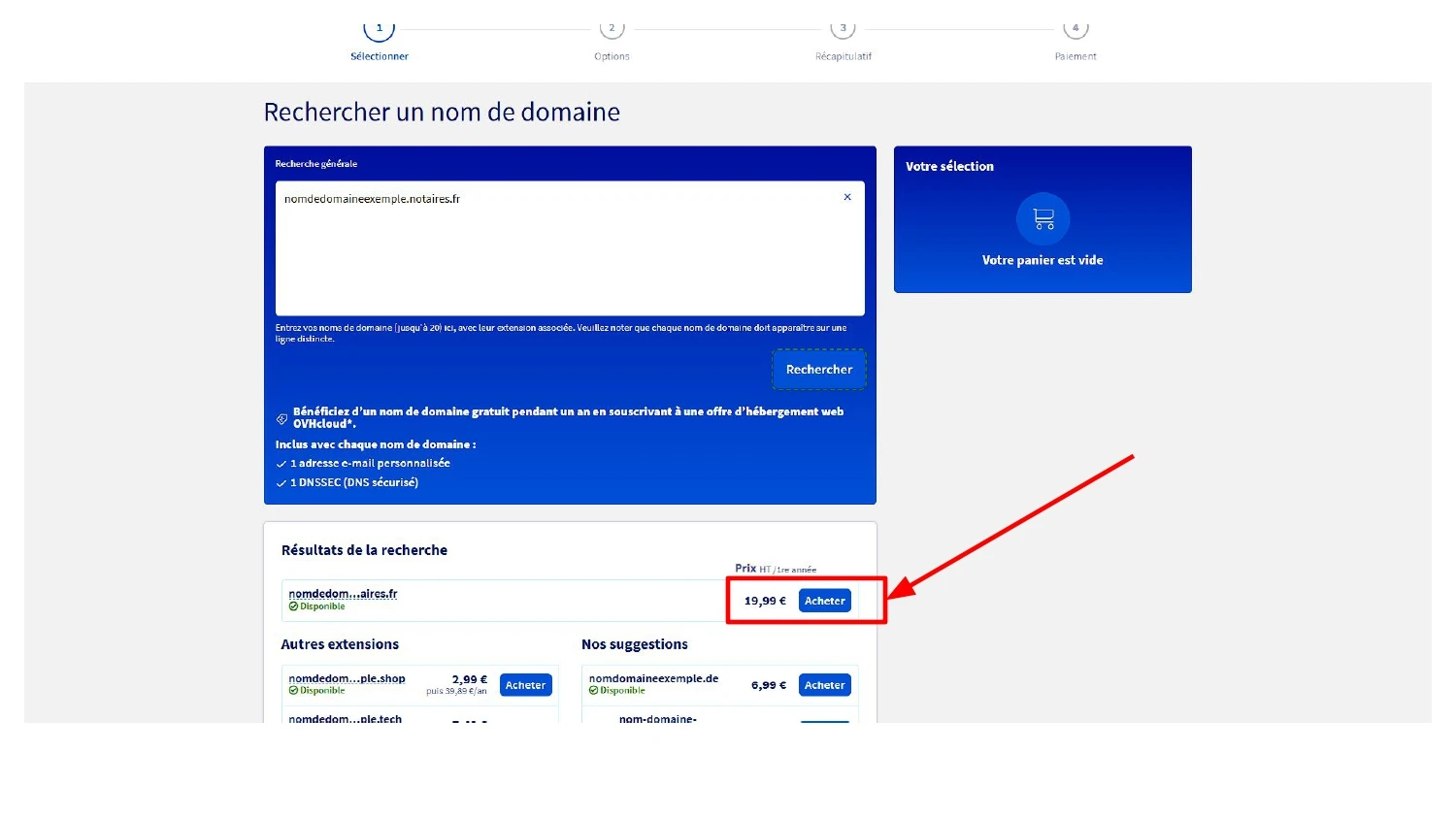Image resolution: width=1456 pixels, height=819 pixels.
Task: Clear the search field using the X icon
Action: [846, 197]
